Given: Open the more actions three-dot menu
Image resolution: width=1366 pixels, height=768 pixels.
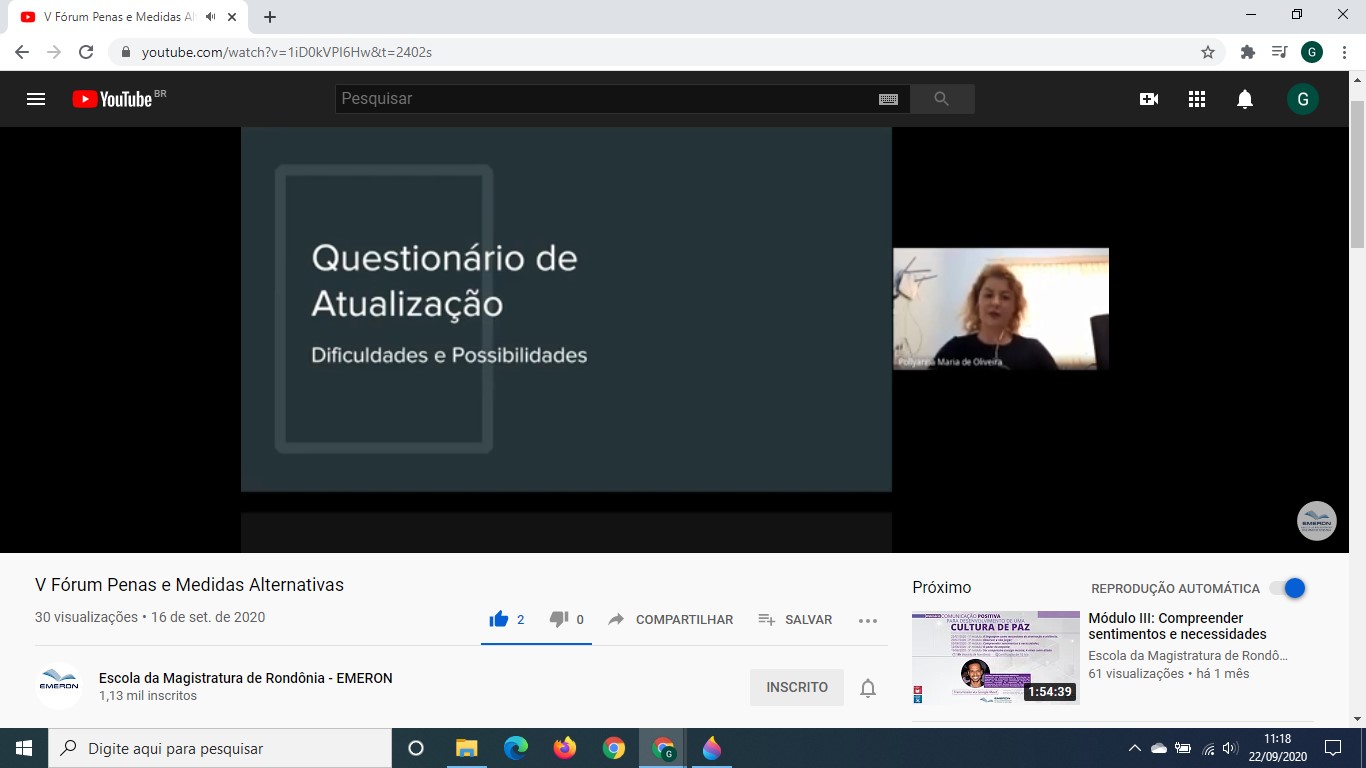Looking at the screenshot, I should (867, 620).
